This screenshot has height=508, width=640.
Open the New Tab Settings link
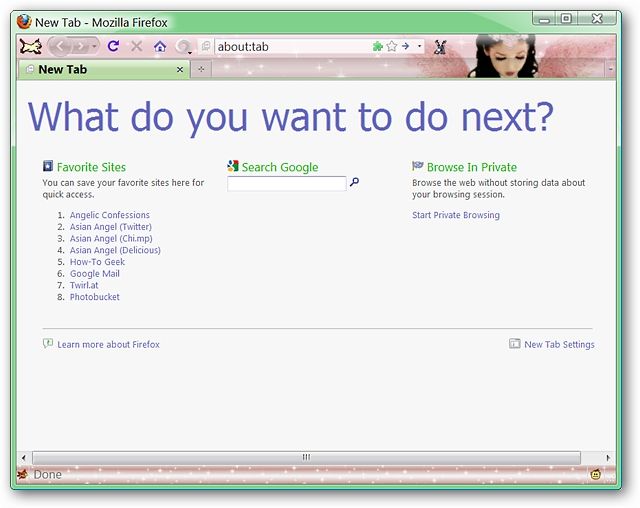tap(559, 344)
